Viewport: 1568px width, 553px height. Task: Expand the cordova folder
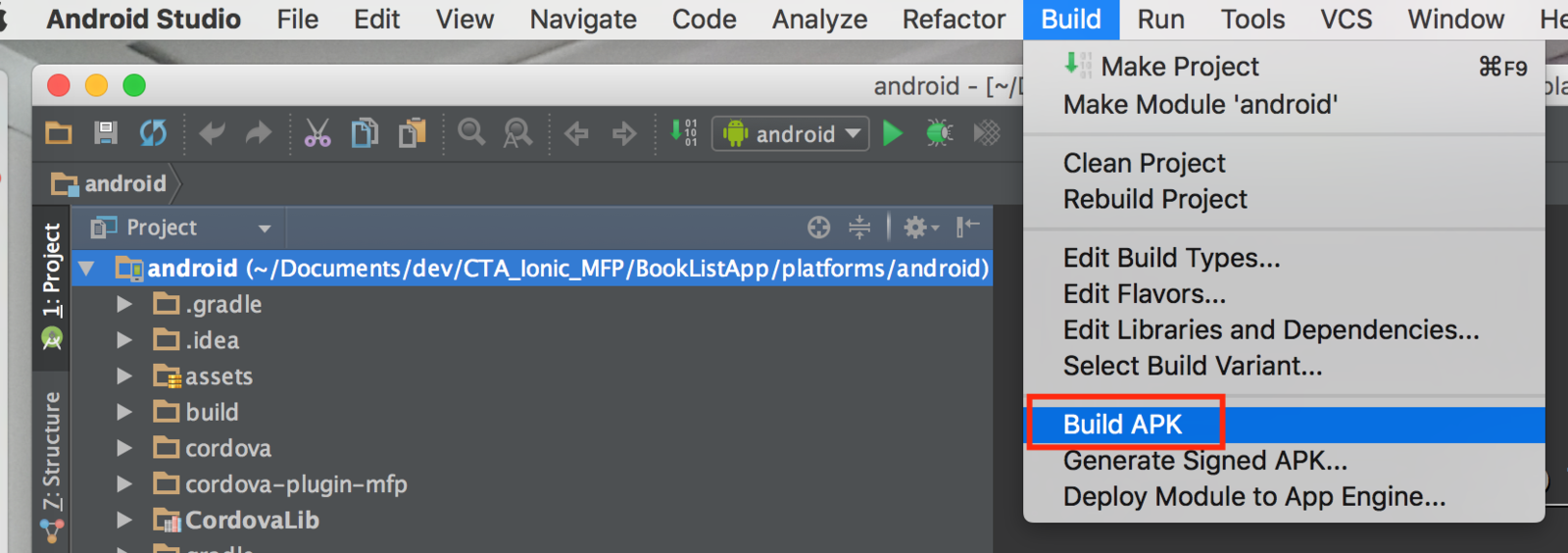124,448
